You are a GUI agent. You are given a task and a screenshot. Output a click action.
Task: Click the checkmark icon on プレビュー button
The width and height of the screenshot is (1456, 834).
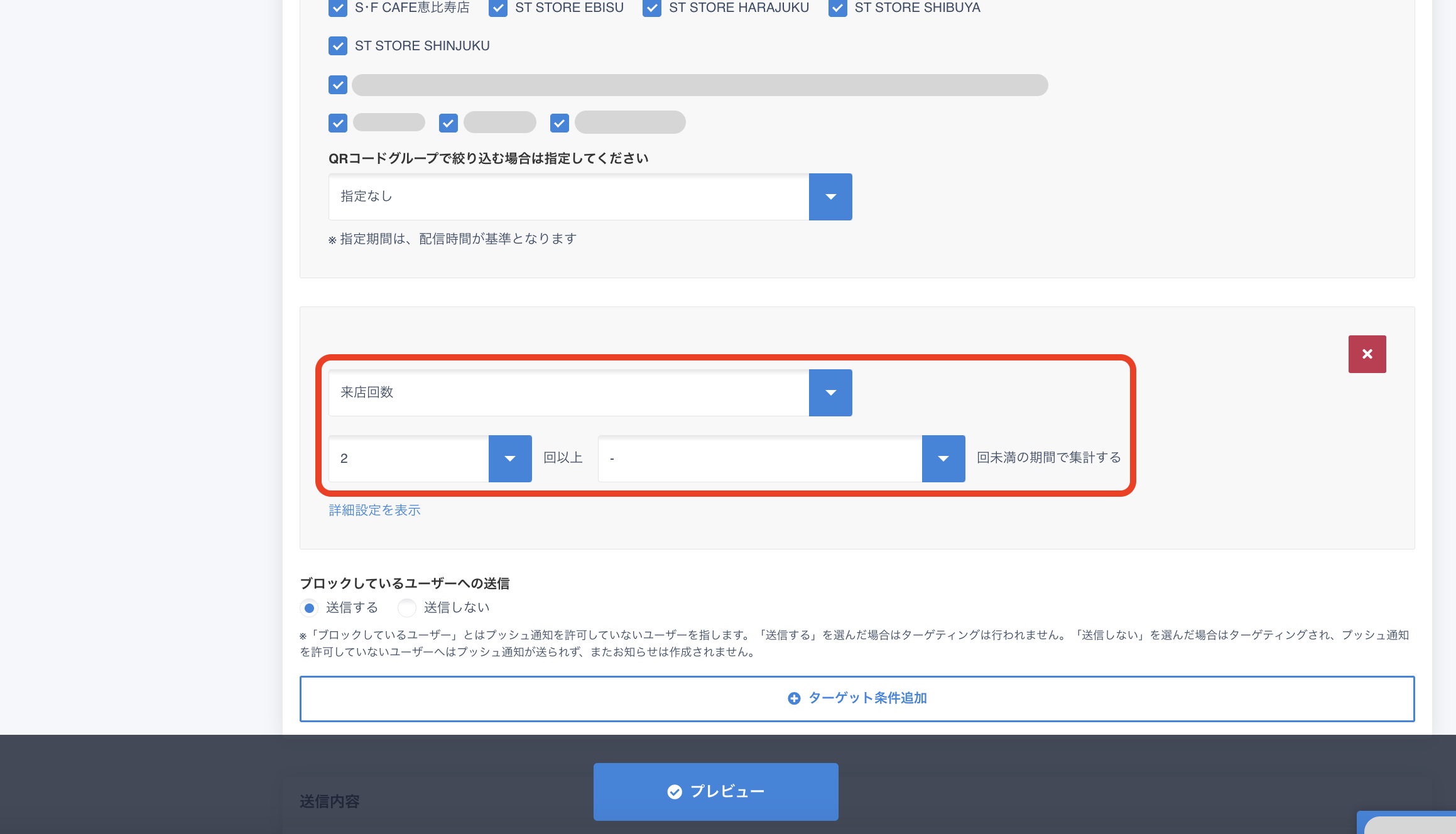(675, 792)
